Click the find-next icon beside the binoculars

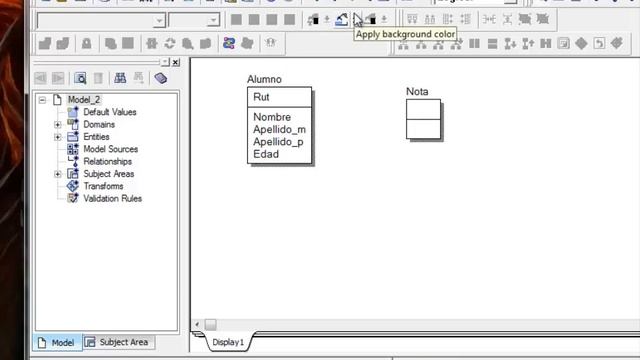[x=139, y=78]
